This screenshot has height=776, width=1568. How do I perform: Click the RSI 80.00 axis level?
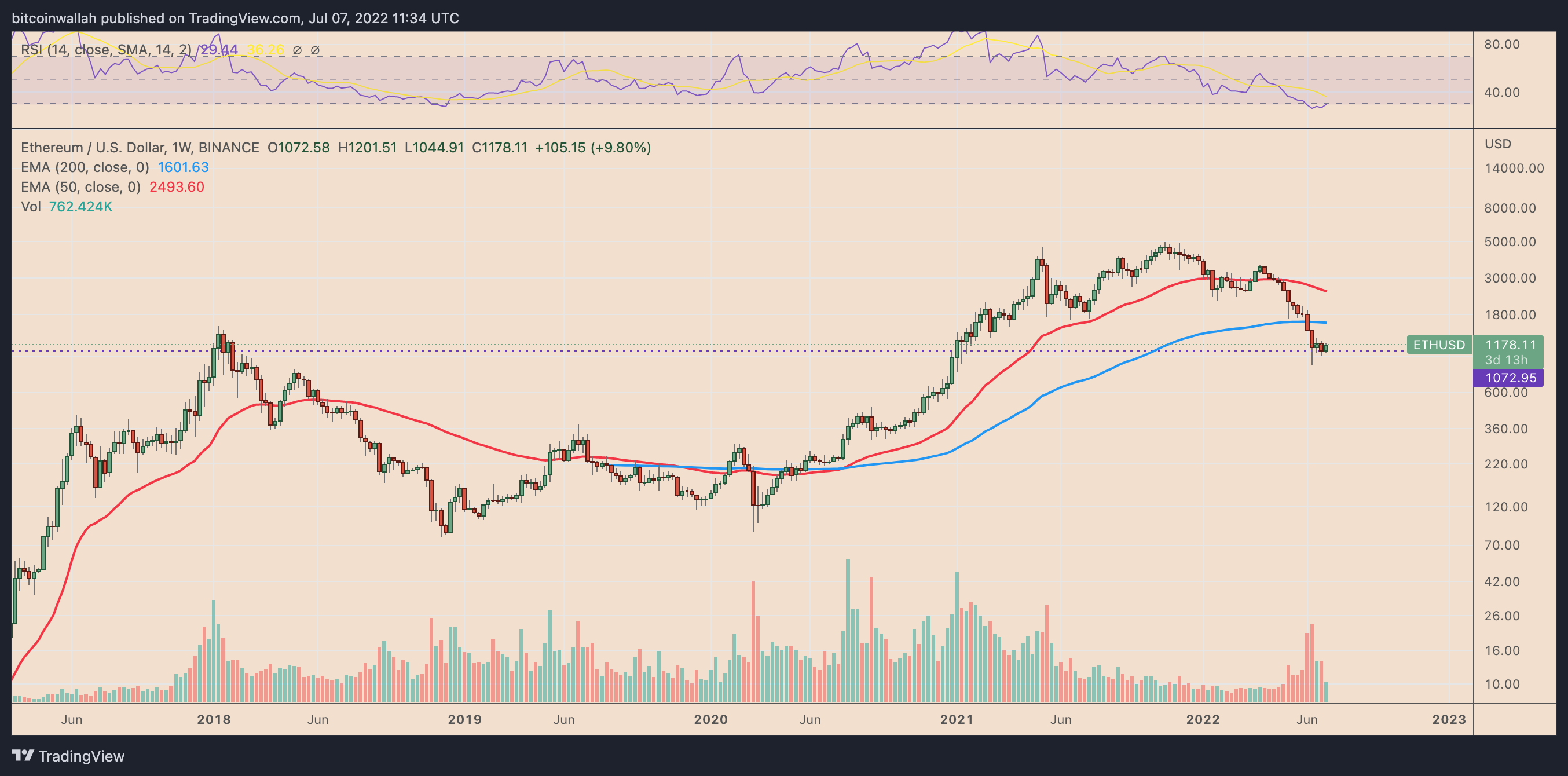click(1501, 44)
